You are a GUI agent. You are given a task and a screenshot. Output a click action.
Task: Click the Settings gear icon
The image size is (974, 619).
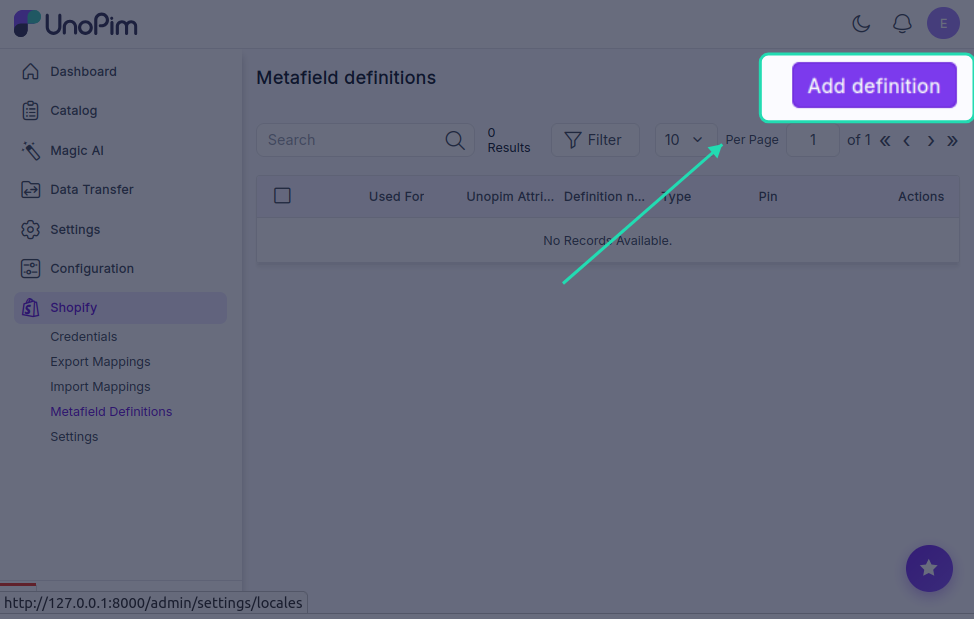30,229
